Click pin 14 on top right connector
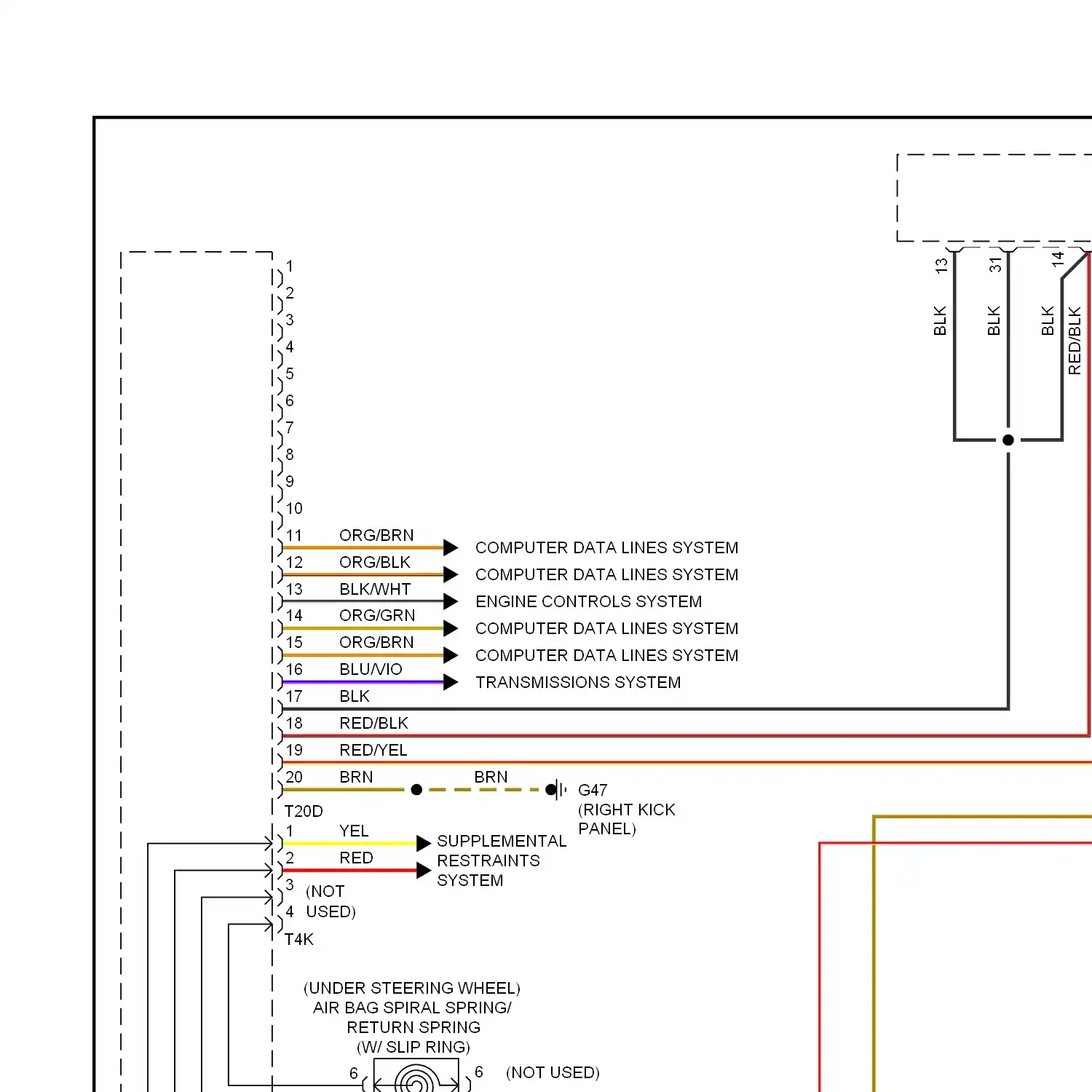Image resolution: width=1092 pixels, height=1092 pixels. 1058,258
